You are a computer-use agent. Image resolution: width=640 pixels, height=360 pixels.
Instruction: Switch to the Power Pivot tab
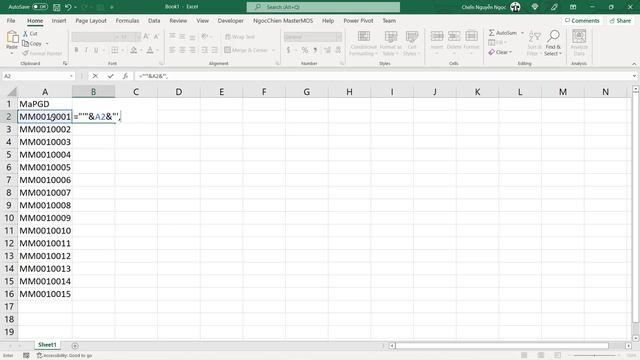(x=358, y=20)
